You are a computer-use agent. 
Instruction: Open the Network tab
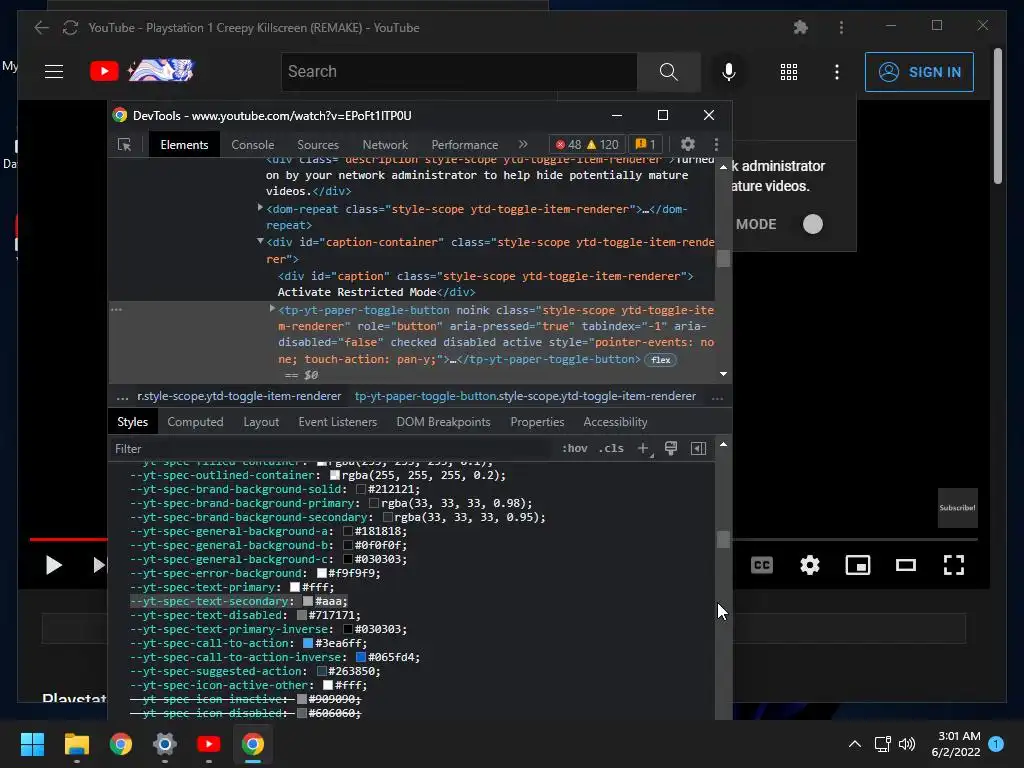coord(385,145)
